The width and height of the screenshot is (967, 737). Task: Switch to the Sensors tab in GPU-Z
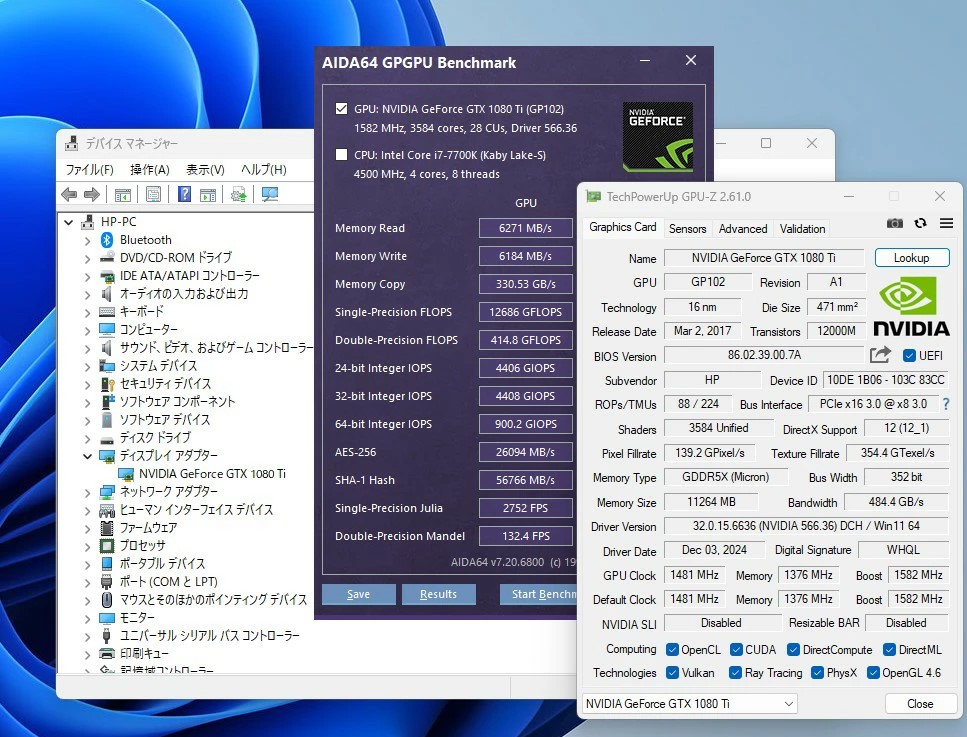coord(687,229)
